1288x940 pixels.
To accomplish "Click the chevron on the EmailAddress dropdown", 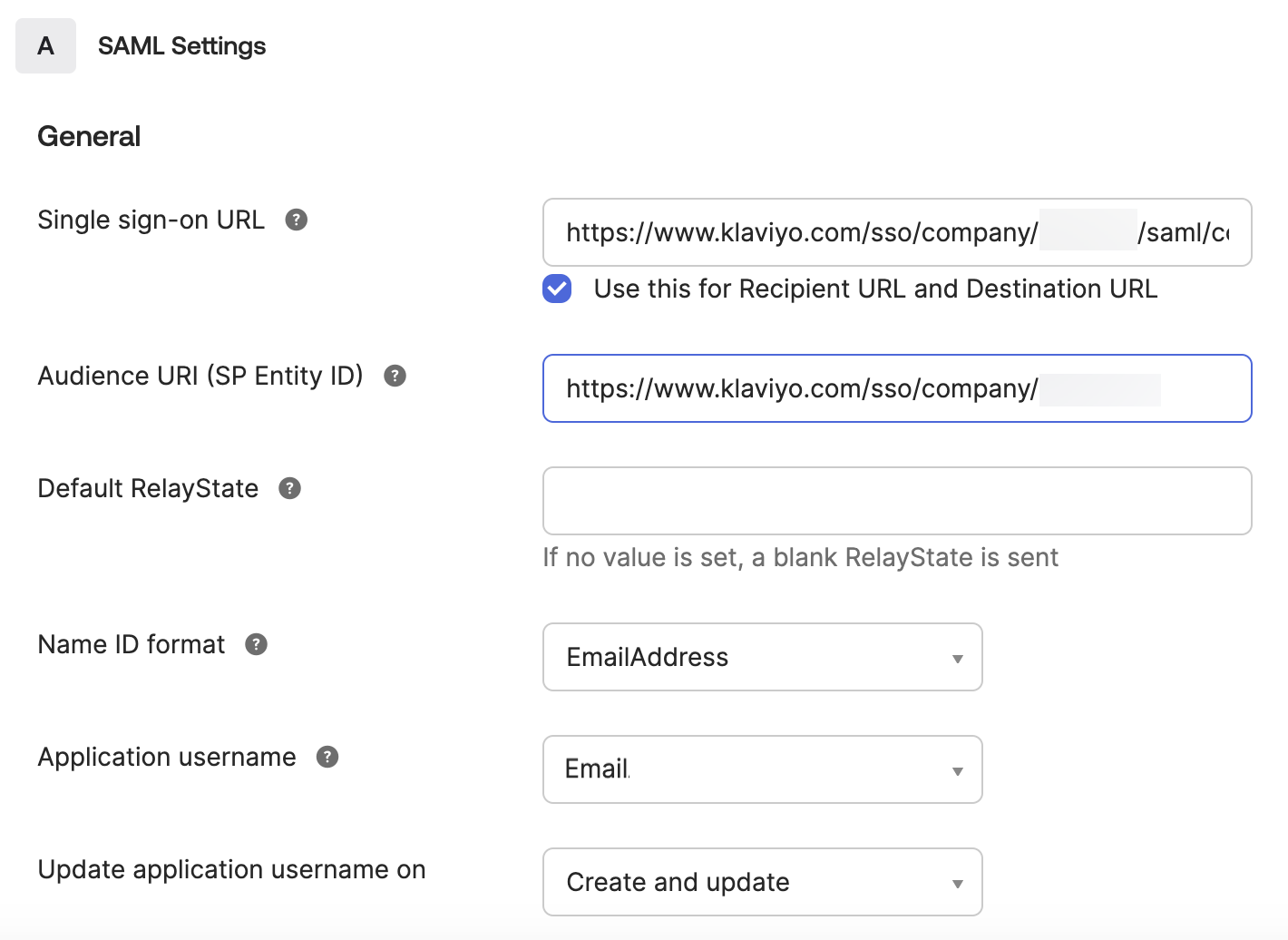I will tap(957, 657).
